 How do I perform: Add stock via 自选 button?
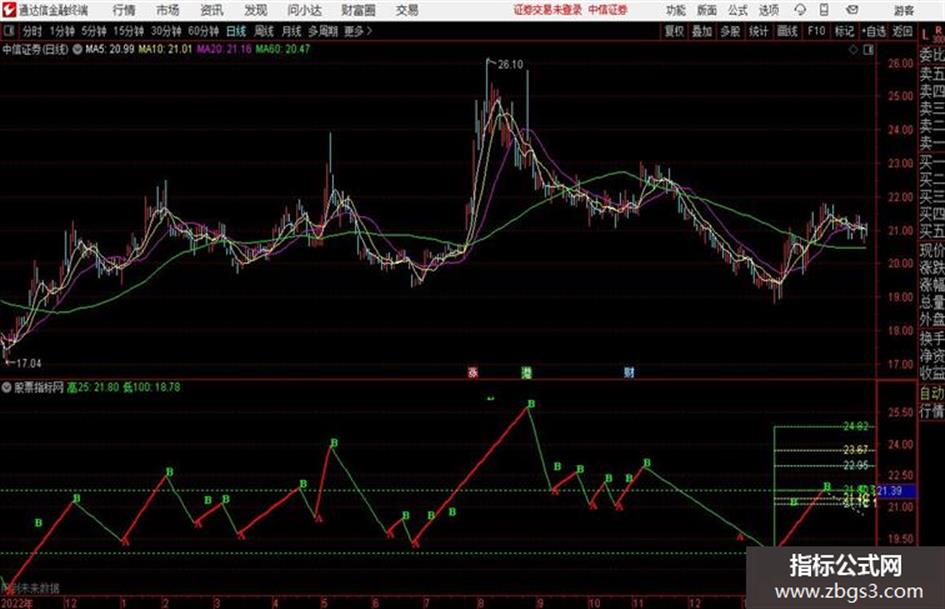tap(873, 31)
